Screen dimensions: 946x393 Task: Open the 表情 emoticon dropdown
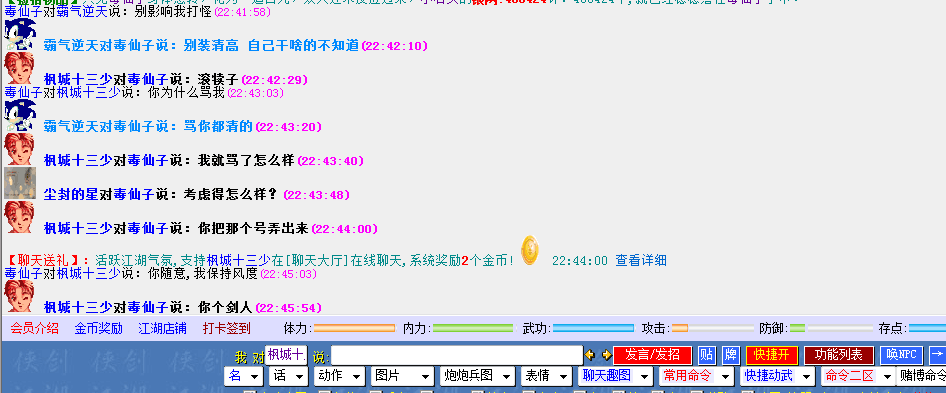coord(547,376)
